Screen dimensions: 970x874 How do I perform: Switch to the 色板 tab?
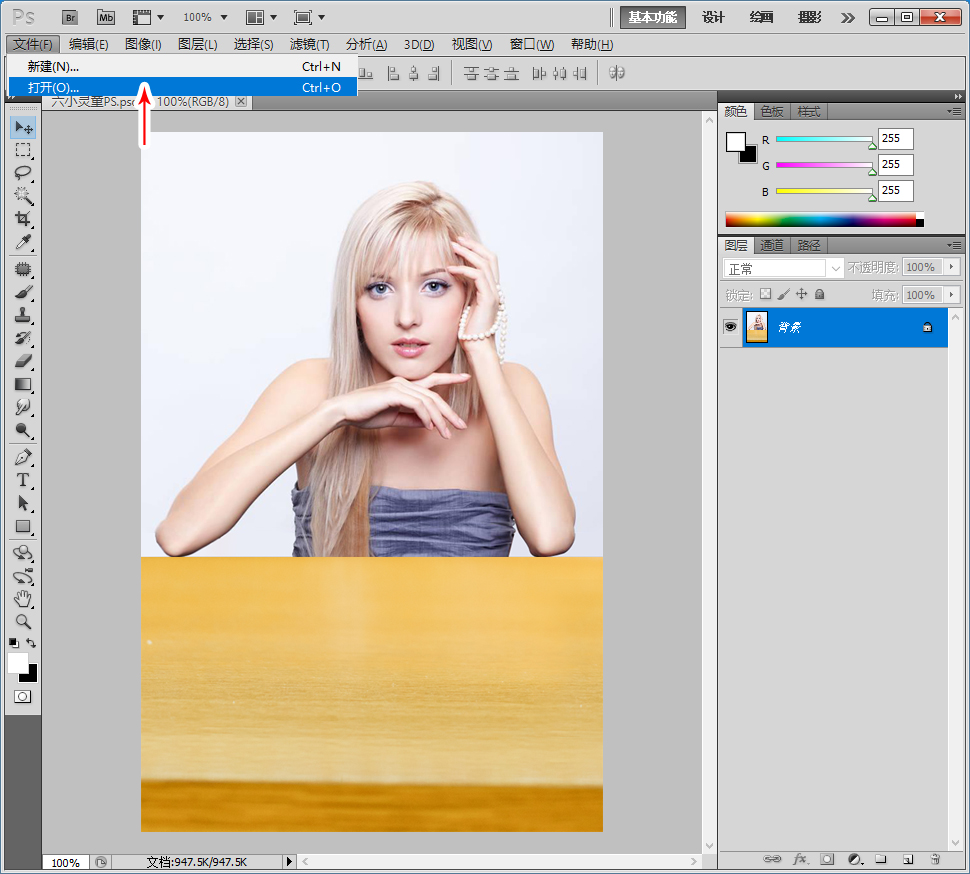tap(772, 112)
